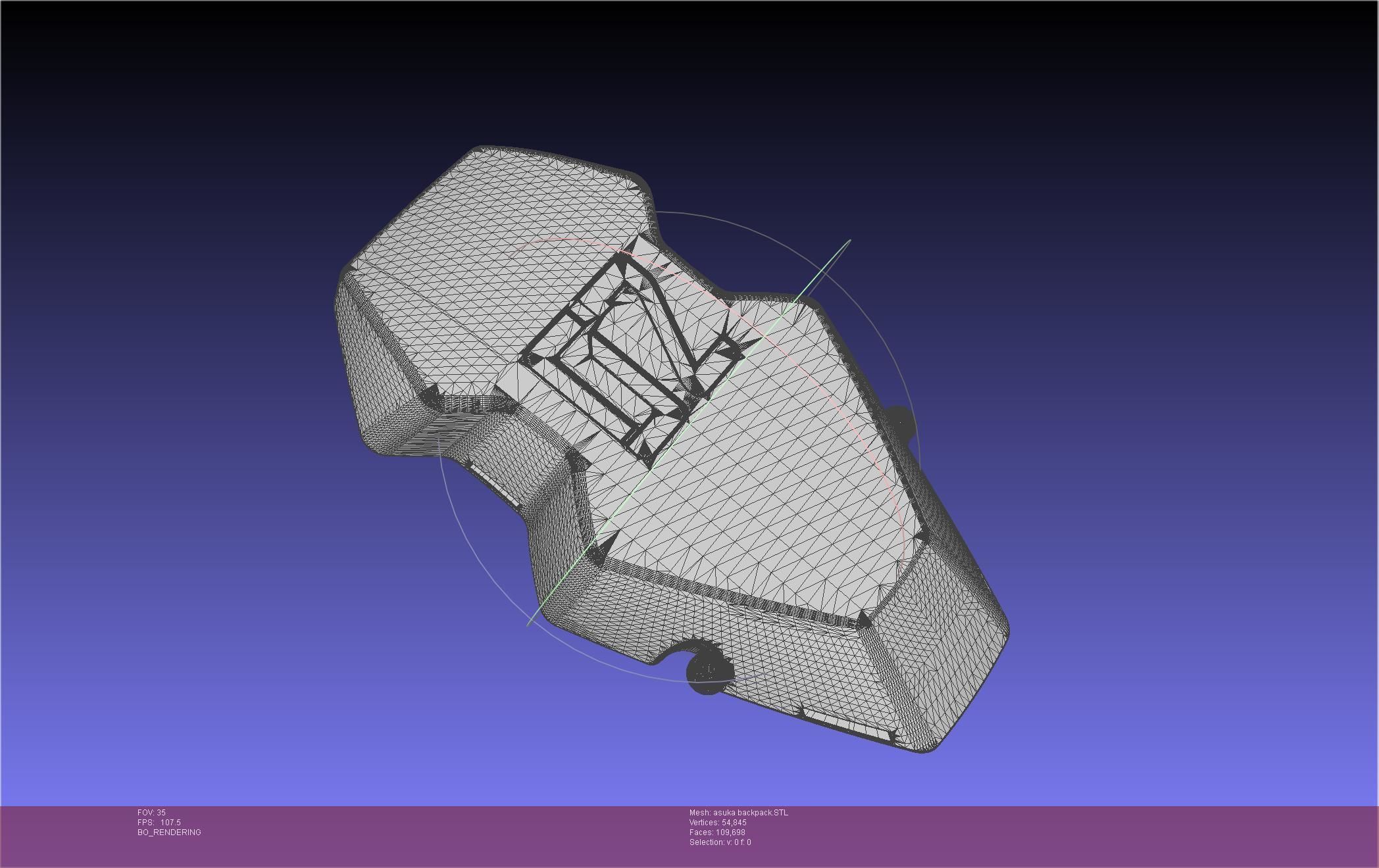This screenshot has width=1379, height=868.
Task: Click the BO_RENDERING status text
Action: coord(169,832)
